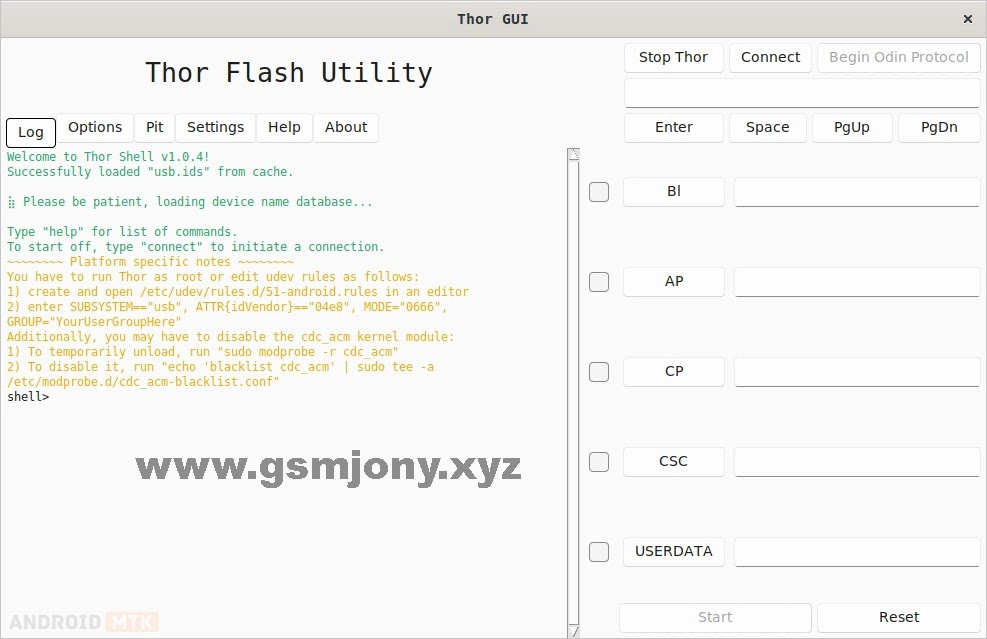This screenshot has height=639, width=987.
Task: Click the Bl file path field
Action: pos(857,192)
